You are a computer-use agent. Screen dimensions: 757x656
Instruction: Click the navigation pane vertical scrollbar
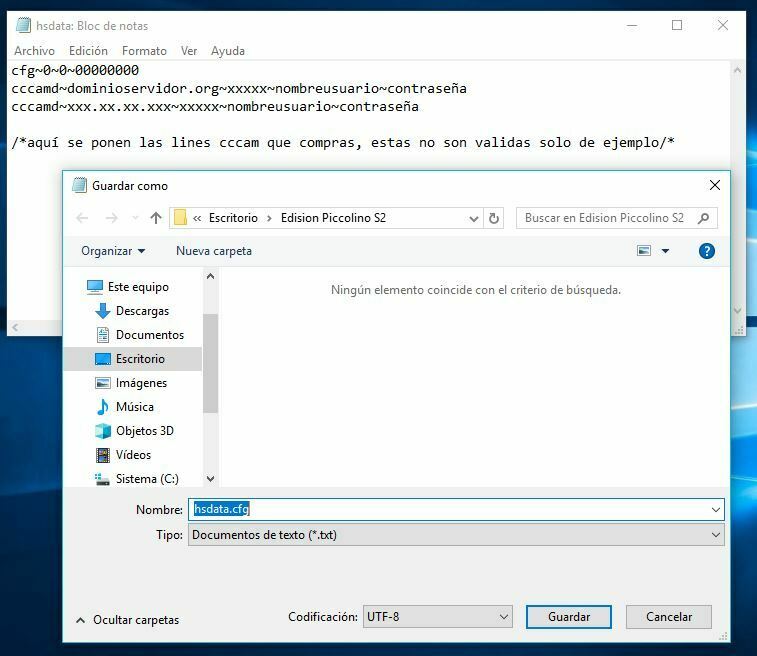pos(210,362)
